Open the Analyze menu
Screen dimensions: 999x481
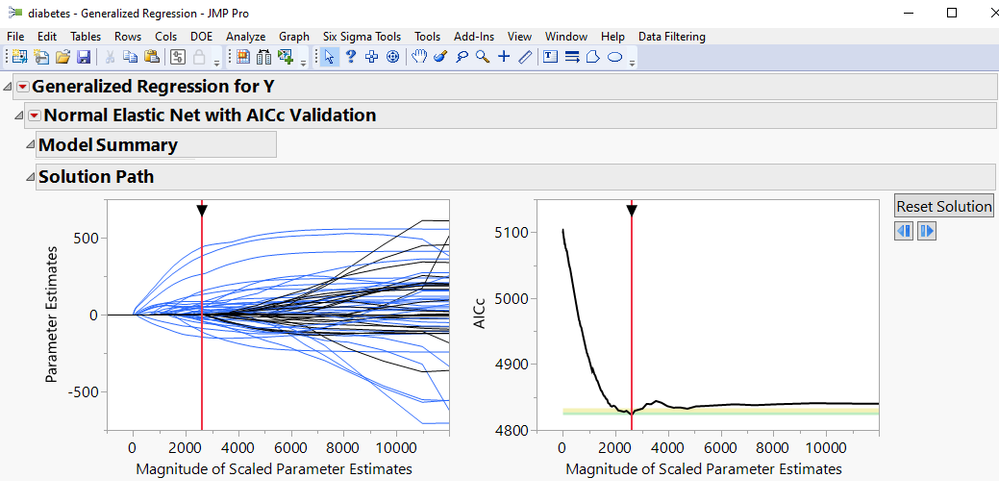pos(245,36)
